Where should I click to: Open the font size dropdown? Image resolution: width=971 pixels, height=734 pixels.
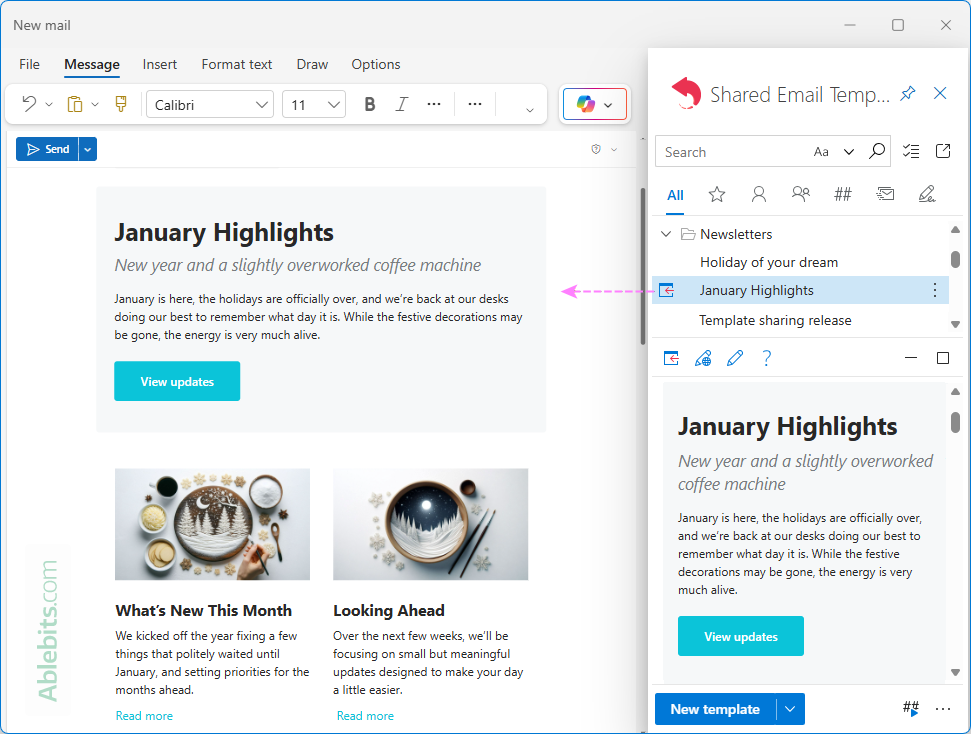tap(333, 103)
